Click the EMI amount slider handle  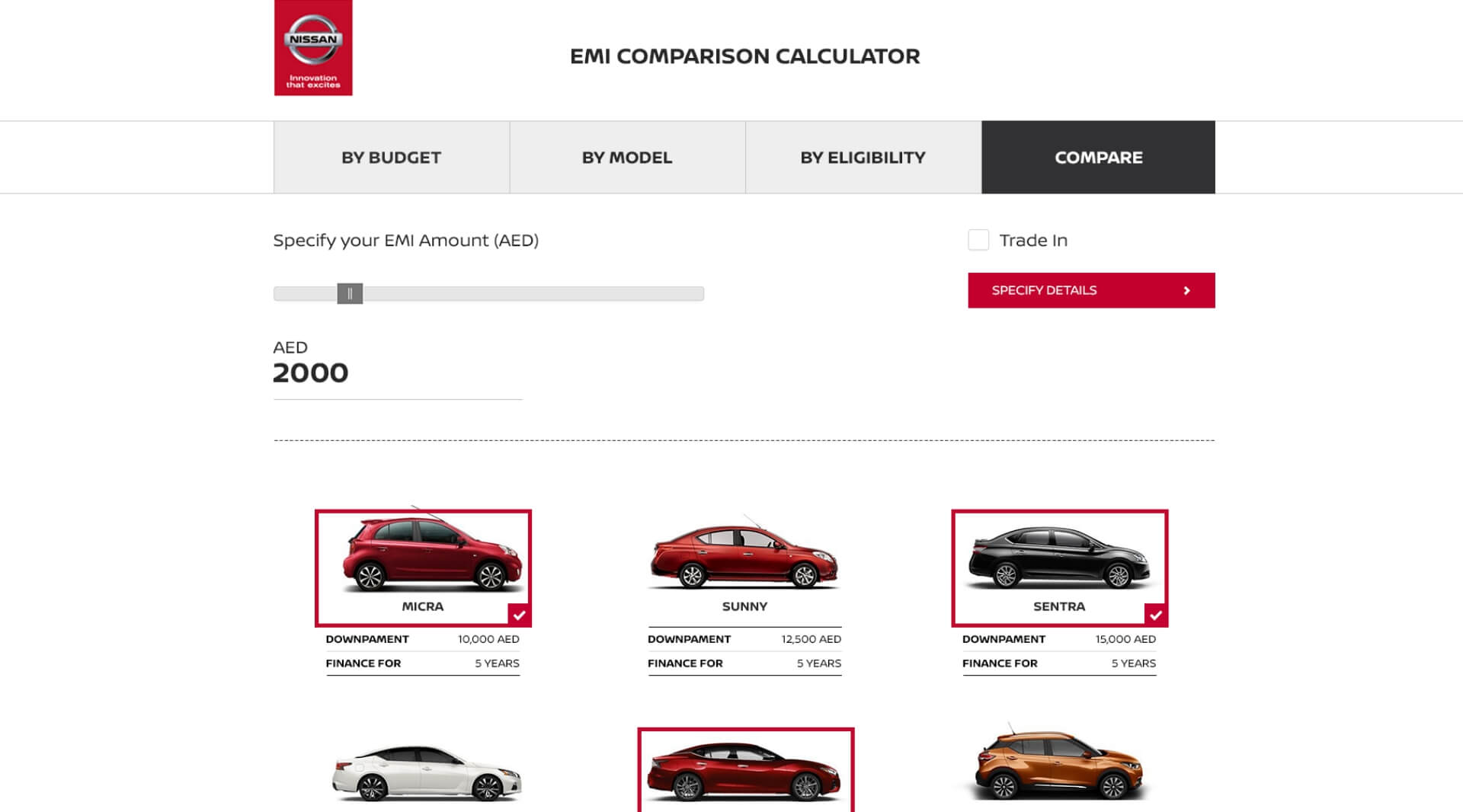coord(350,293)
